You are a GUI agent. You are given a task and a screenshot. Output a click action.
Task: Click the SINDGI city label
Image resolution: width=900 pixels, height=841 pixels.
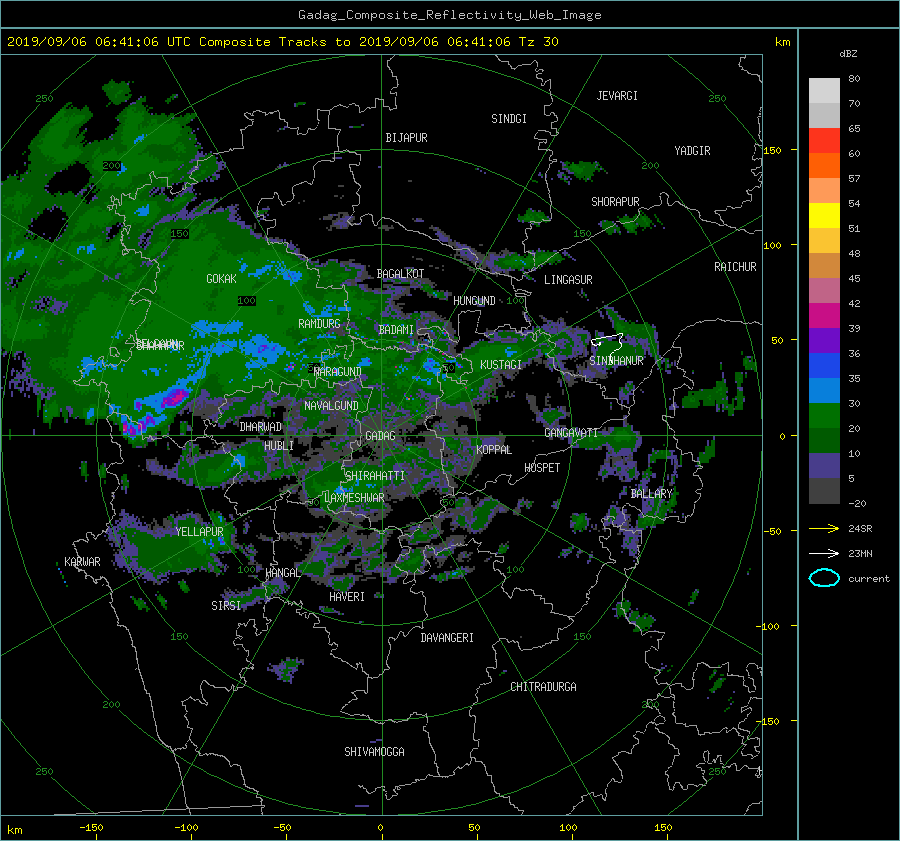click(x=509, y=119)
